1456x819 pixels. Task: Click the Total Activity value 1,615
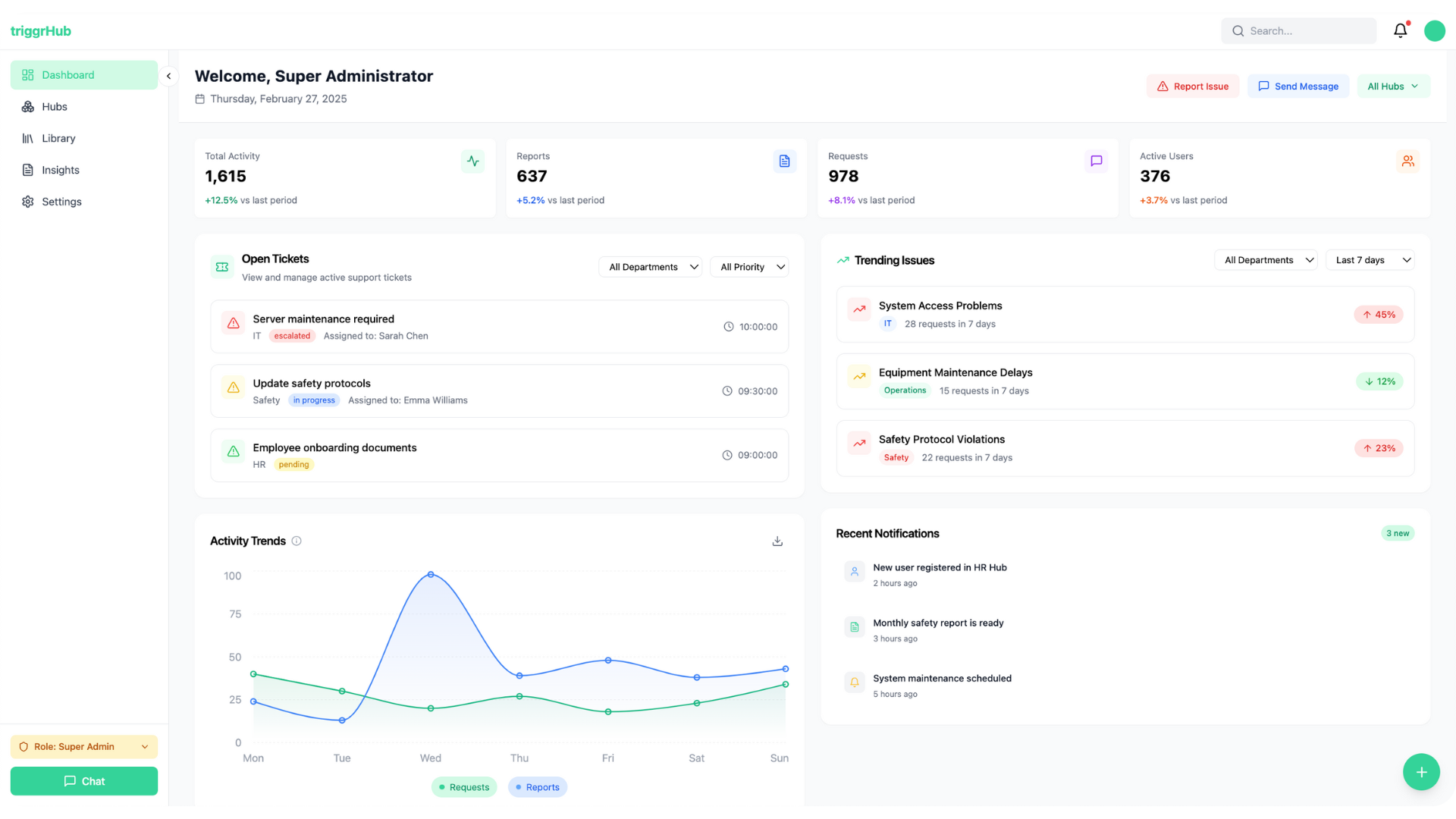click(225, 176)
